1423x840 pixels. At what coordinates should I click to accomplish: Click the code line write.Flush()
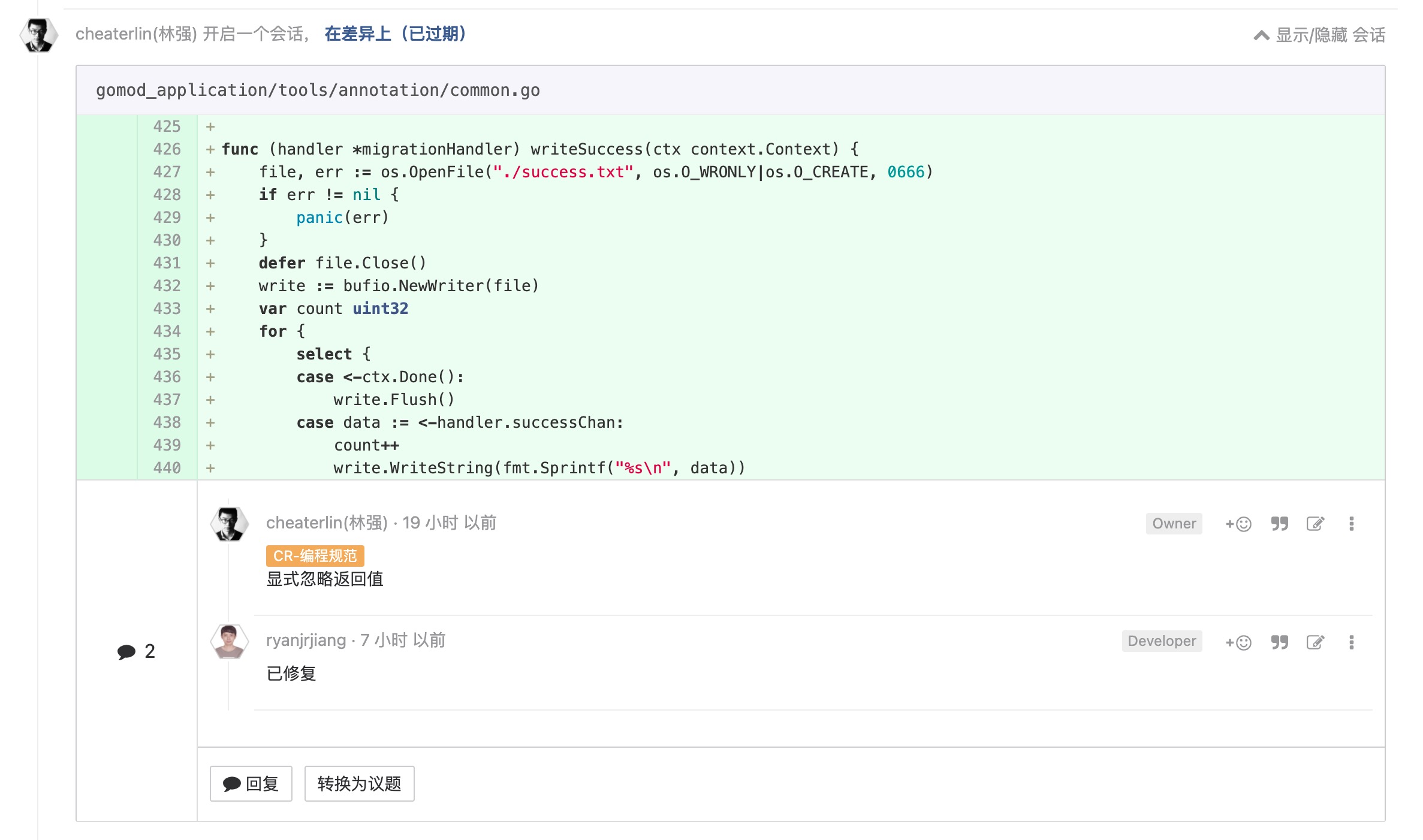point(394,400)
